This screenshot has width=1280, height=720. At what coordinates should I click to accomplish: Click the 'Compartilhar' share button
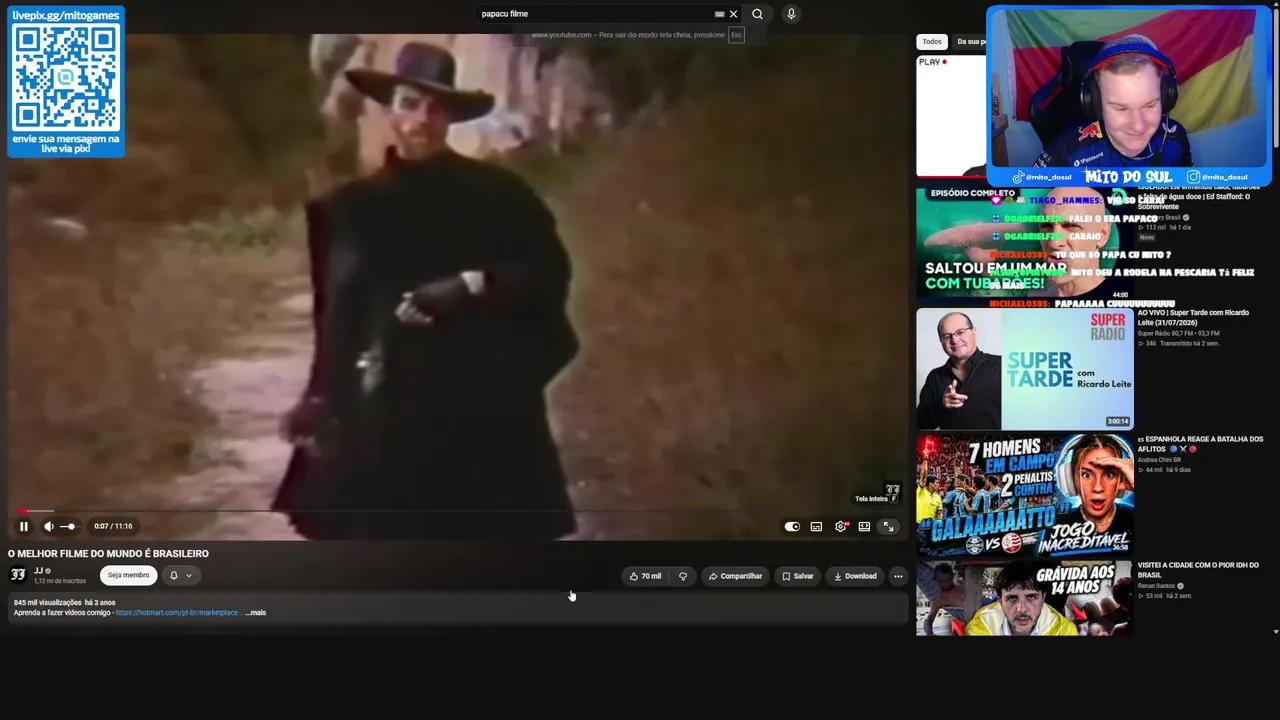735,576
